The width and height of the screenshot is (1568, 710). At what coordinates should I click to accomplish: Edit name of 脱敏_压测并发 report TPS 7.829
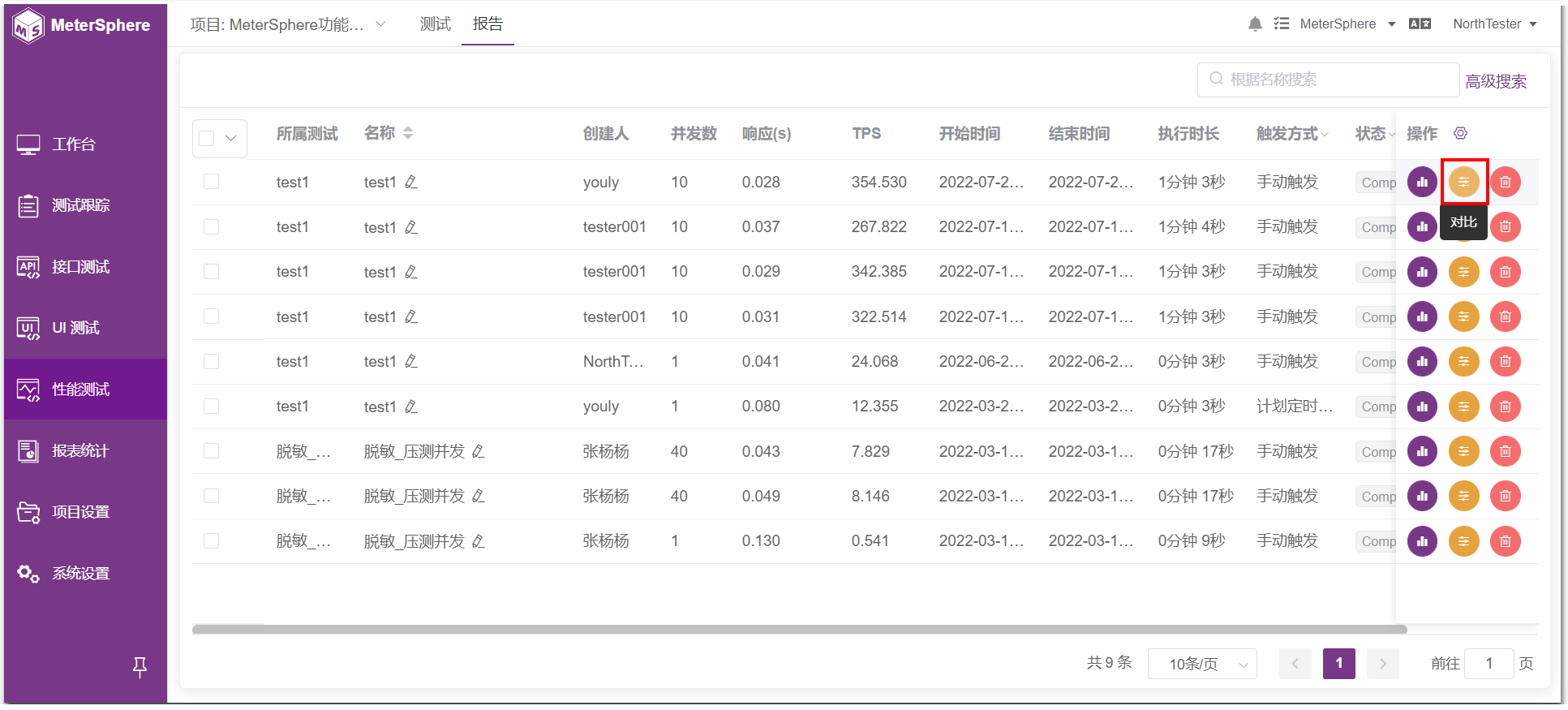coord(479,451)
